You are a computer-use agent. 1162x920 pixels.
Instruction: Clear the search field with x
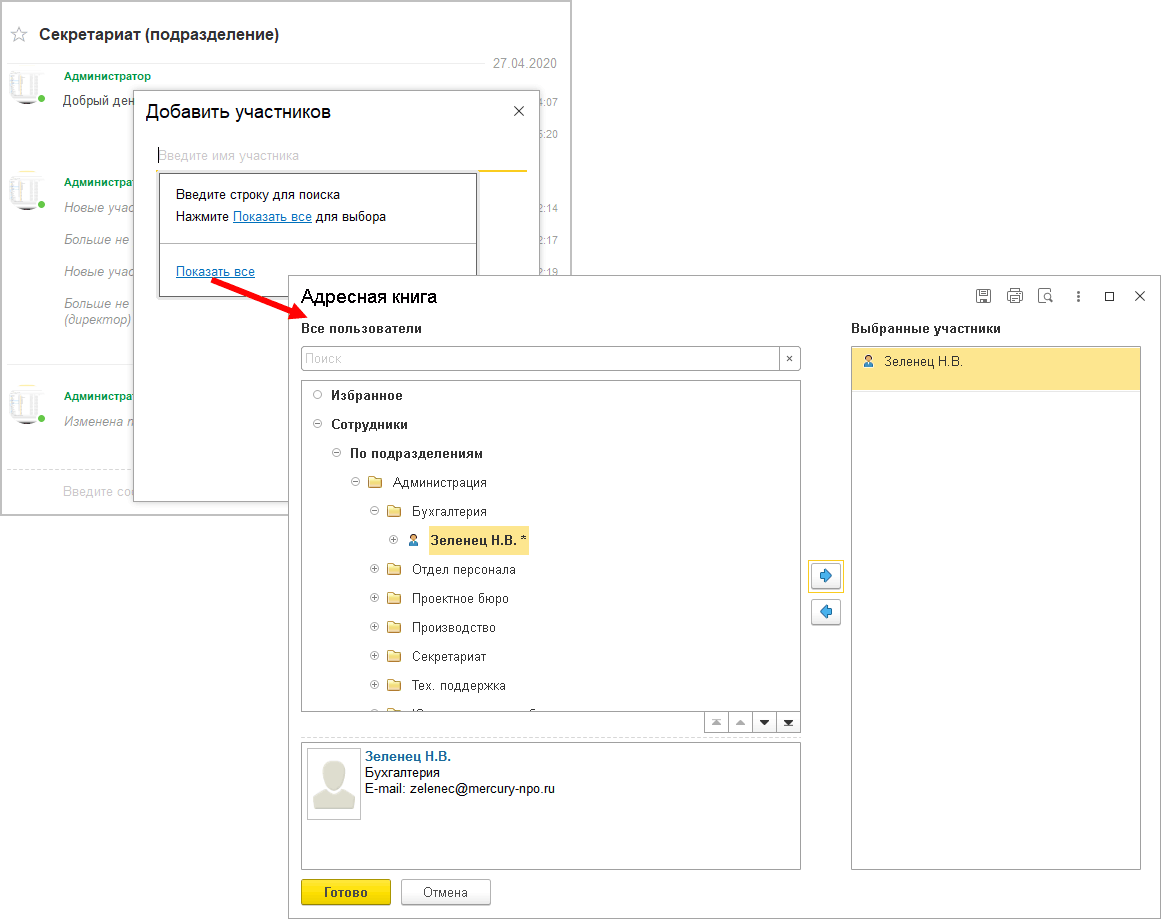tap(790, 359)
